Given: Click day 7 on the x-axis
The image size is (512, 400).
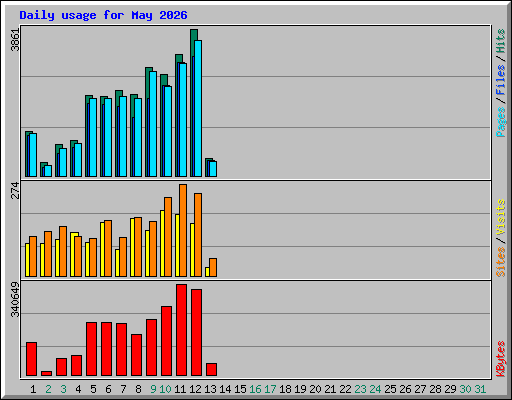Looking at the screenshot, I should 123,389.
